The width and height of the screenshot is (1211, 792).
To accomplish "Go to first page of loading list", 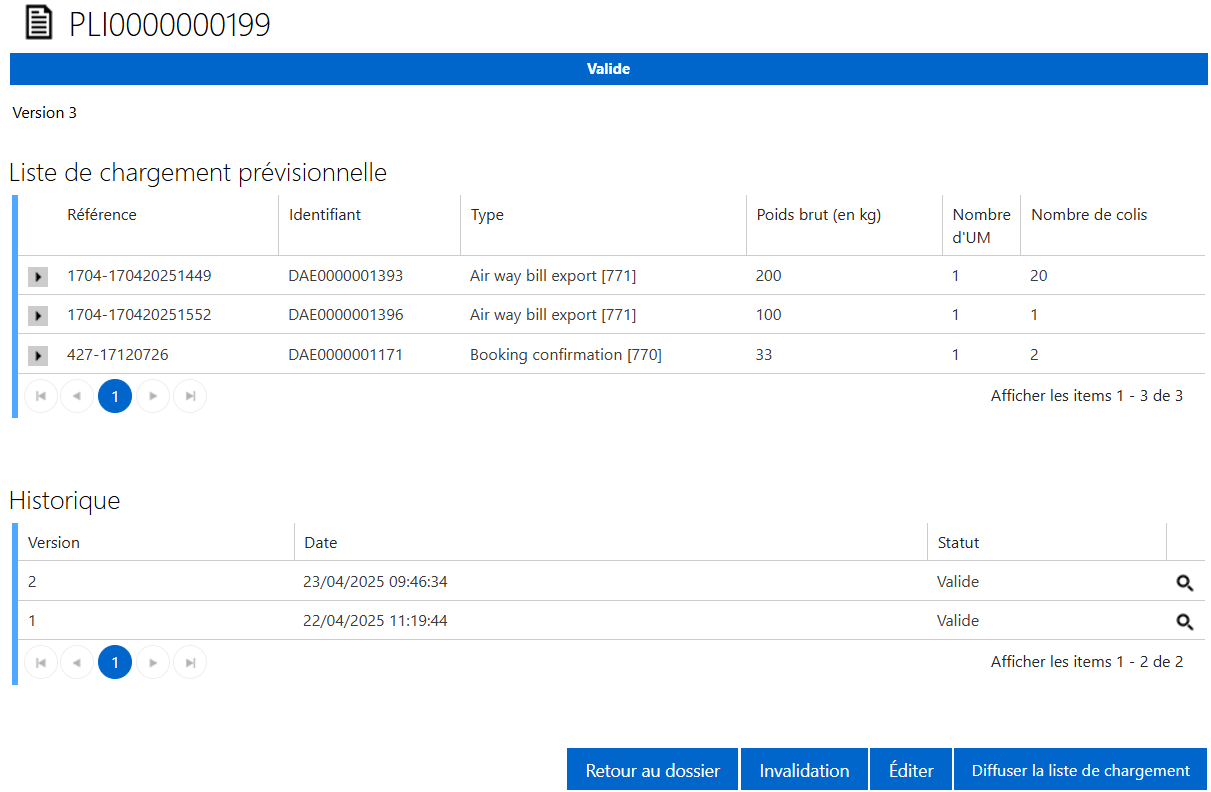I will tap(41, 397).
